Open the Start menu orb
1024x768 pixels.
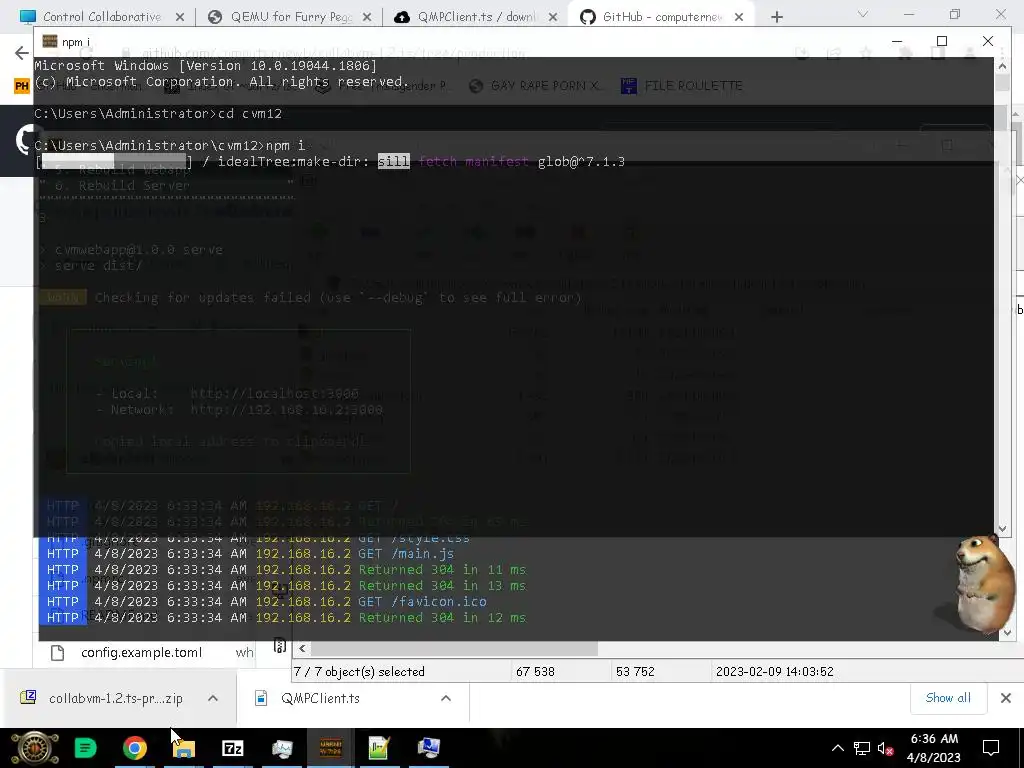click(x=34, y=748)
